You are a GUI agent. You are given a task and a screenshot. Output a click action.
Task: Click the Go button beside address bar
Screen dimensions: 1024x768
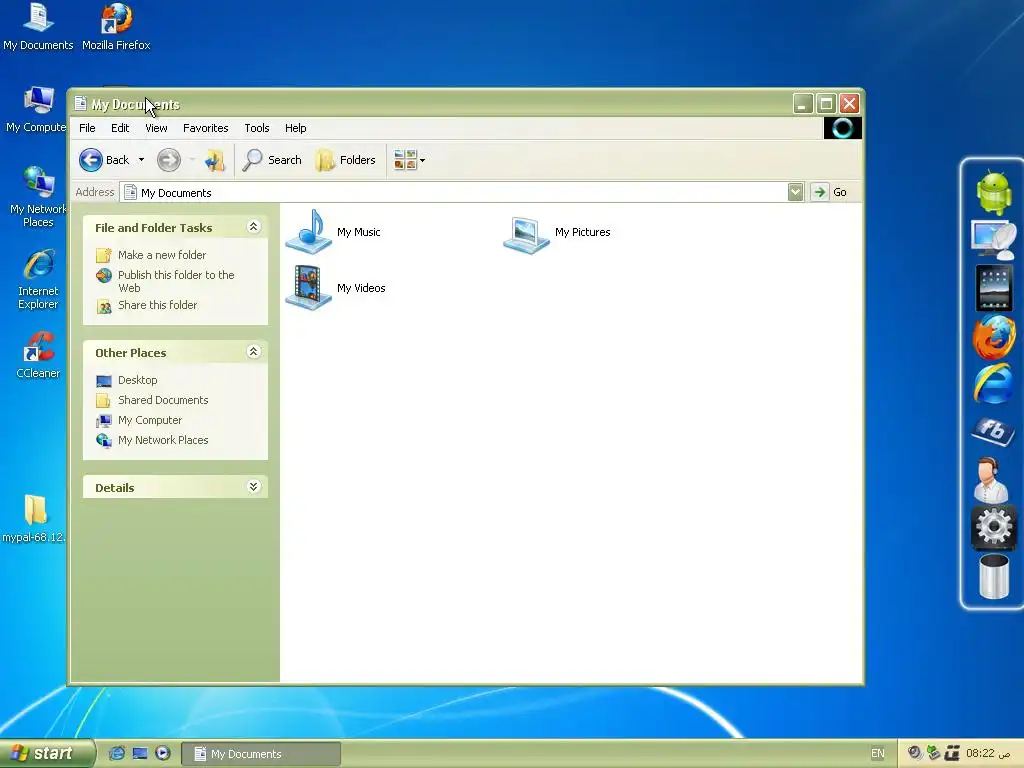(829, 192)
